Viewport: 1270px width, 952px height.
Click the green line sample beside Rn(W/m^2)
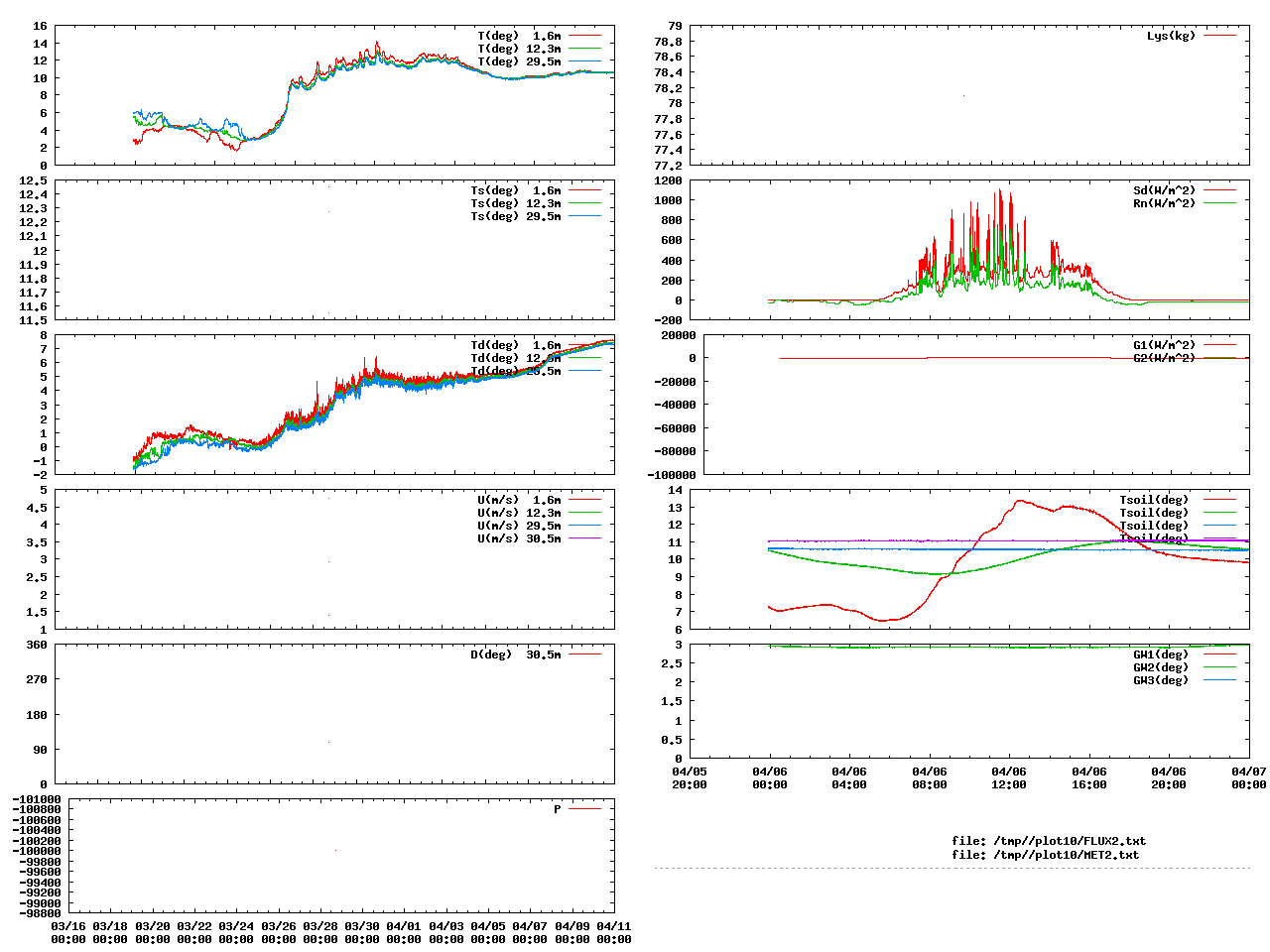(1220, 203)
